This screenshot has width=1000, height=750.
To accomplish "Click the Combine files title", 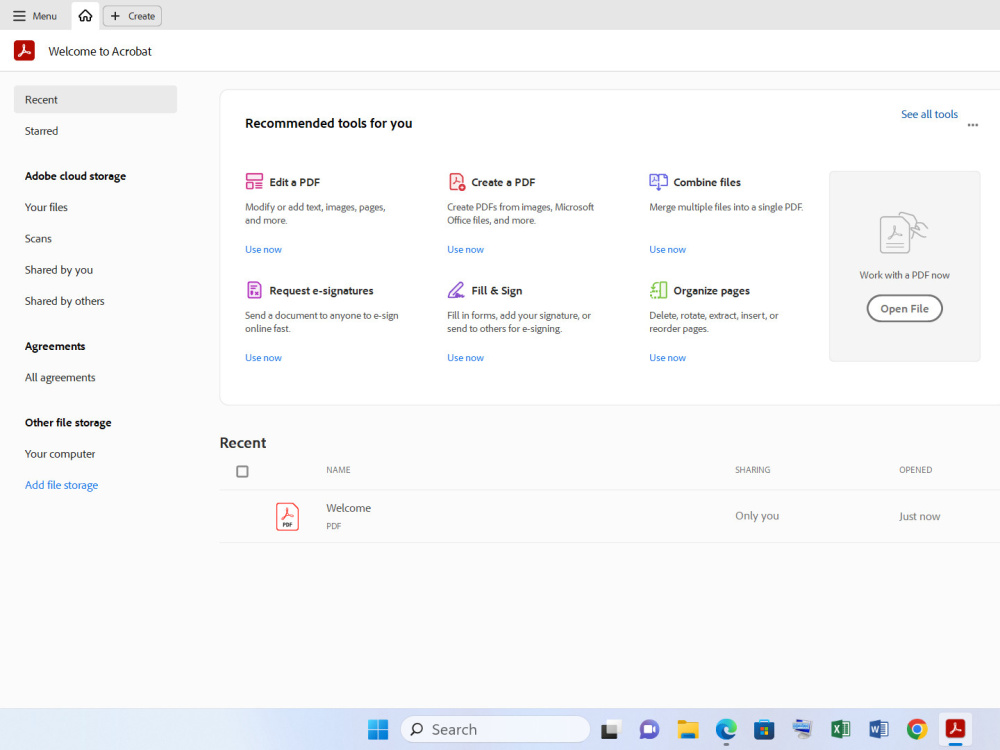I will pyautogui.click(x=707, y=182).
